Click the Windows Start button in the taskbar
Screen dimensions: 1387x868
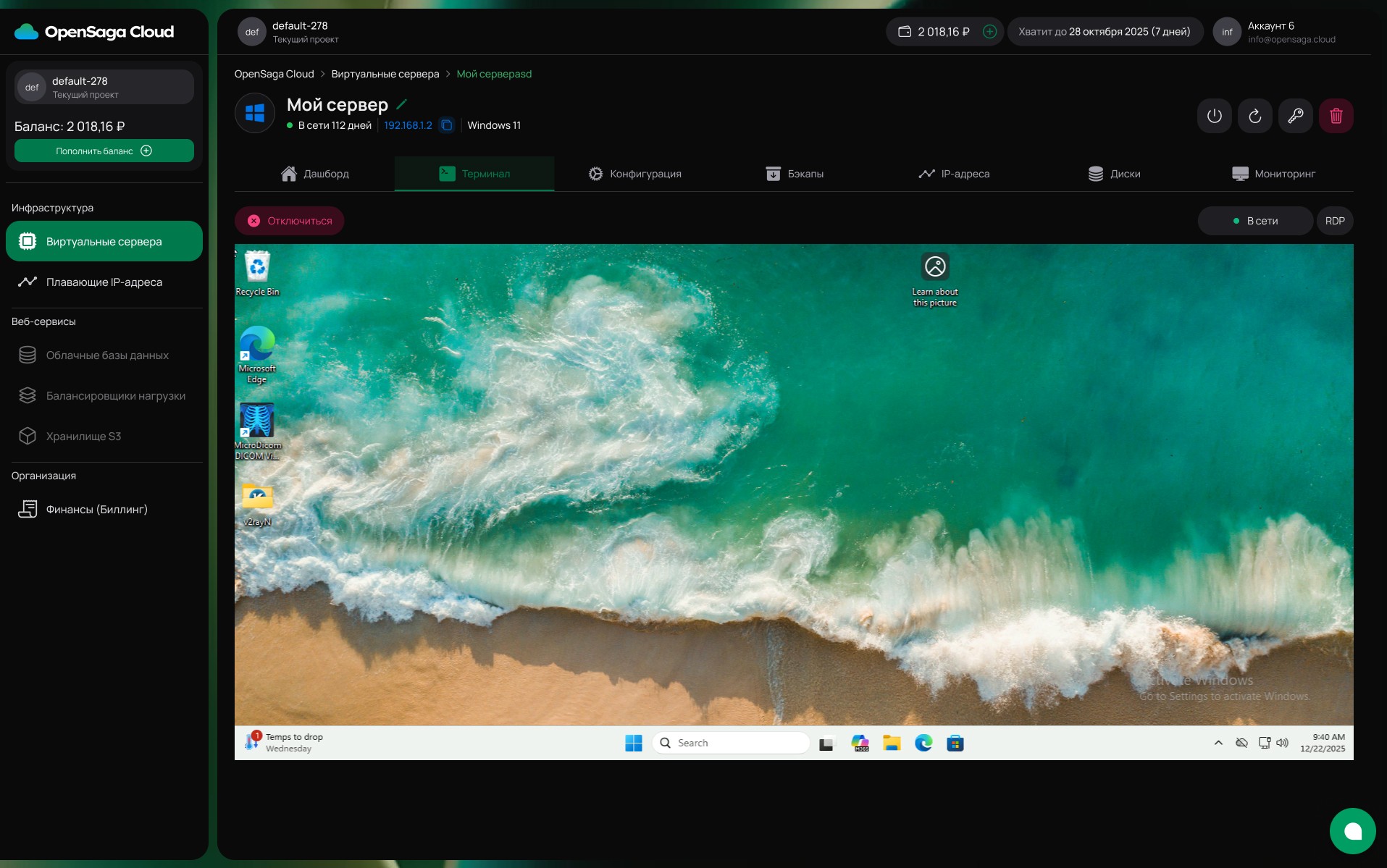[x=634, y=743]
